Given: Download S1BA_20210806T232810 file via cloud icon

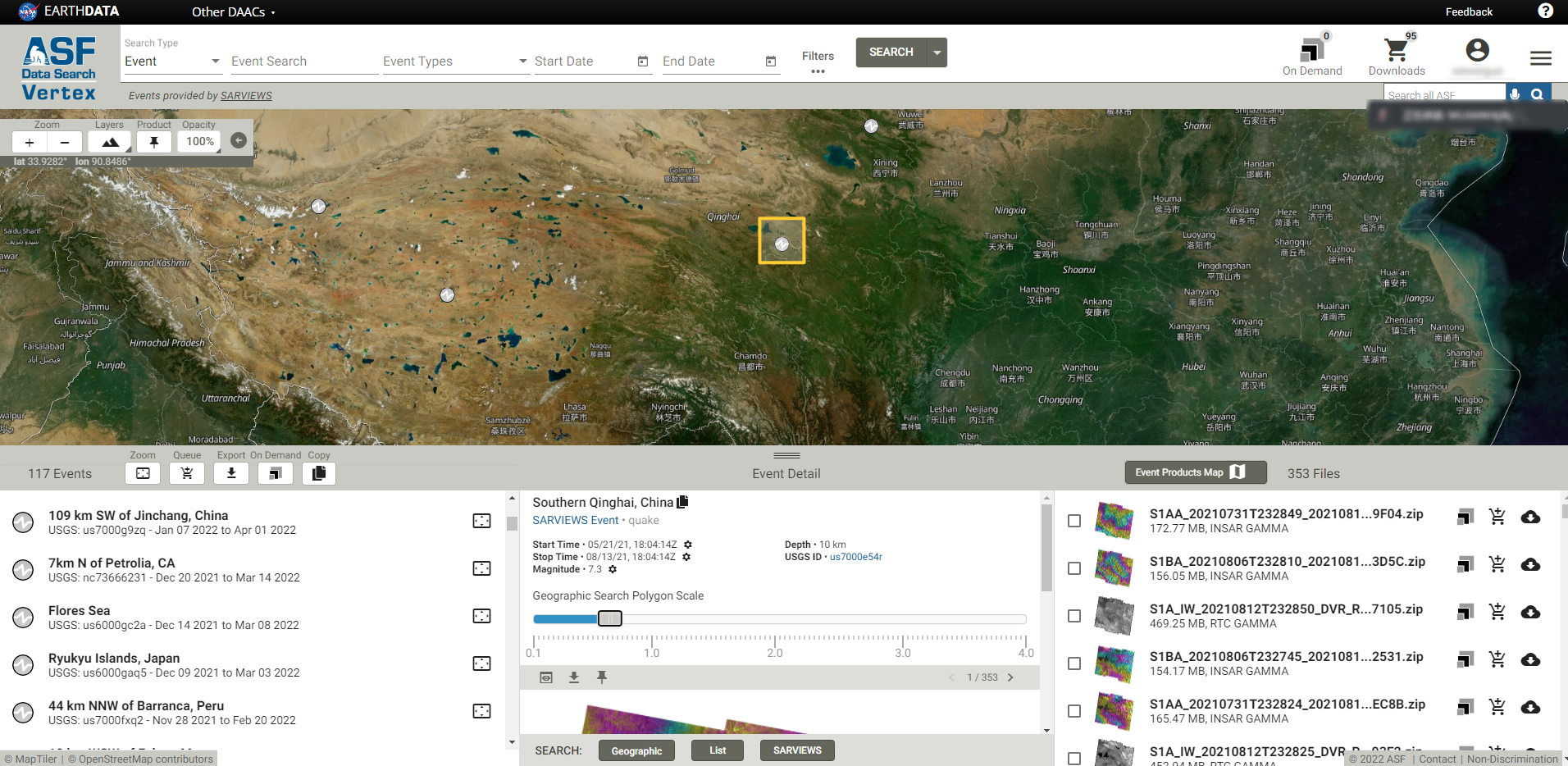Looking at the screenshot, I should click(x=1530, y=565).
